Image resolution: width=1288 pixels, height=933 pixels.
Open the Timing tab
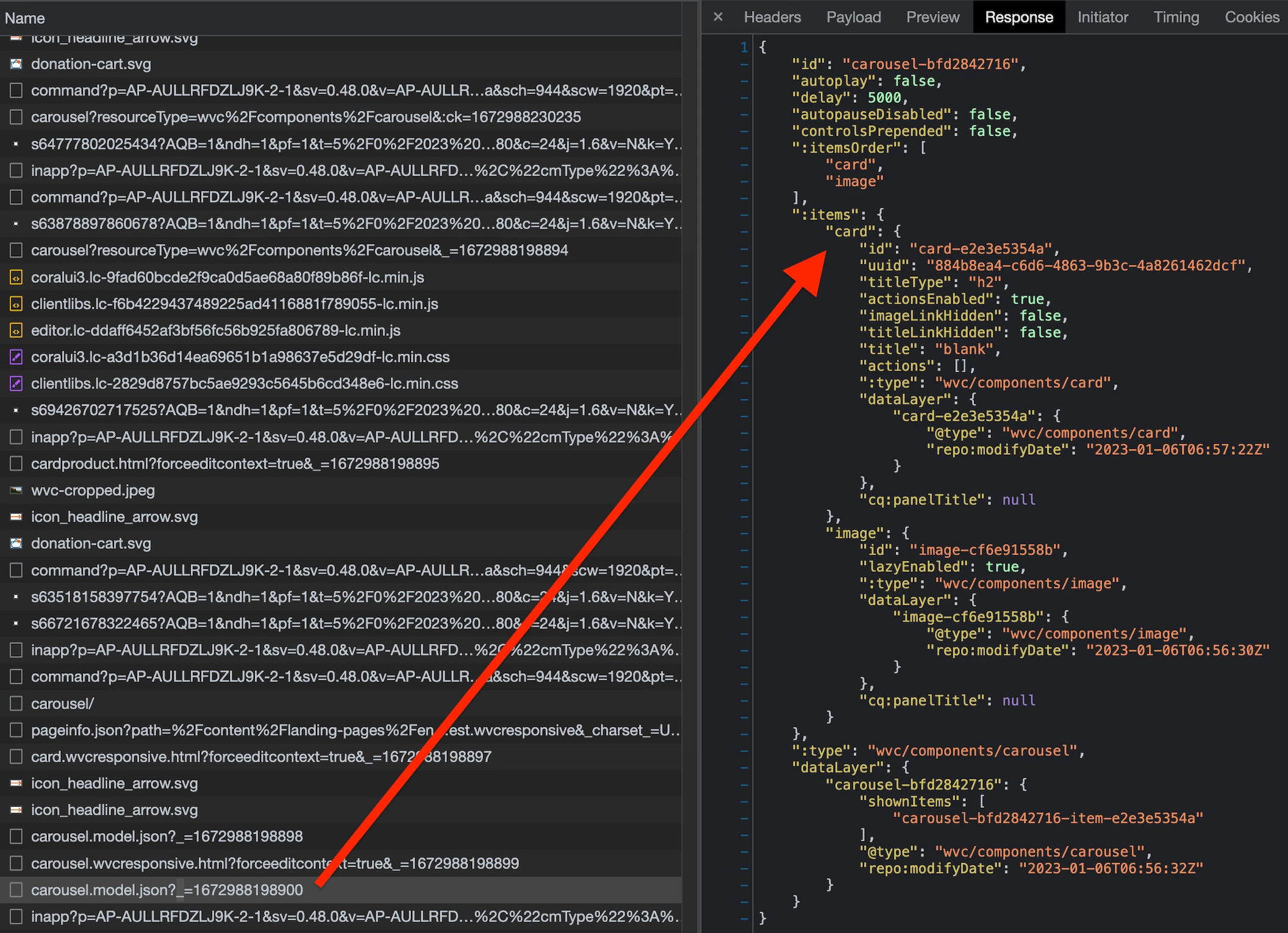1176,17
